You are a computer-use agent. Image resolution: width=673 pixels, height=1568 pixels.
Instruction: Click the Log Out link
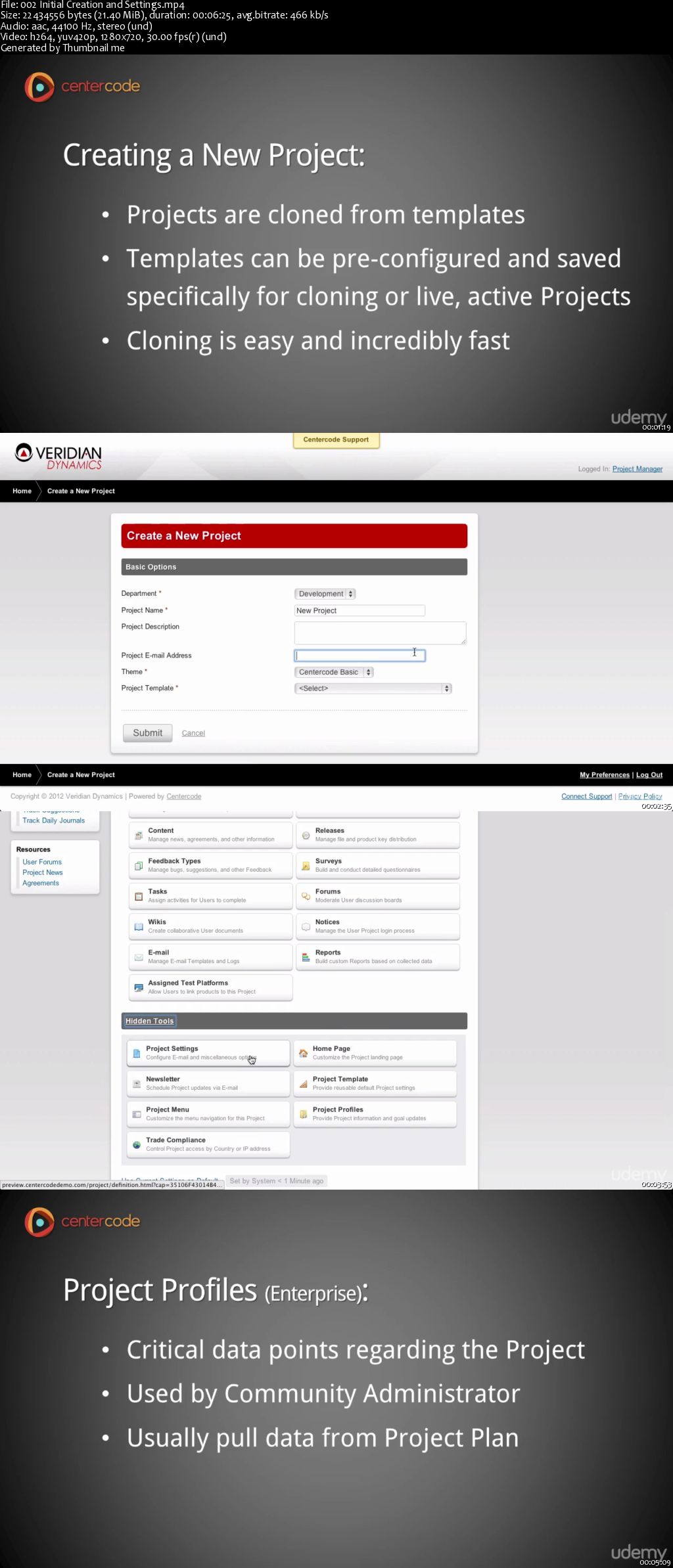coord(649,775)
